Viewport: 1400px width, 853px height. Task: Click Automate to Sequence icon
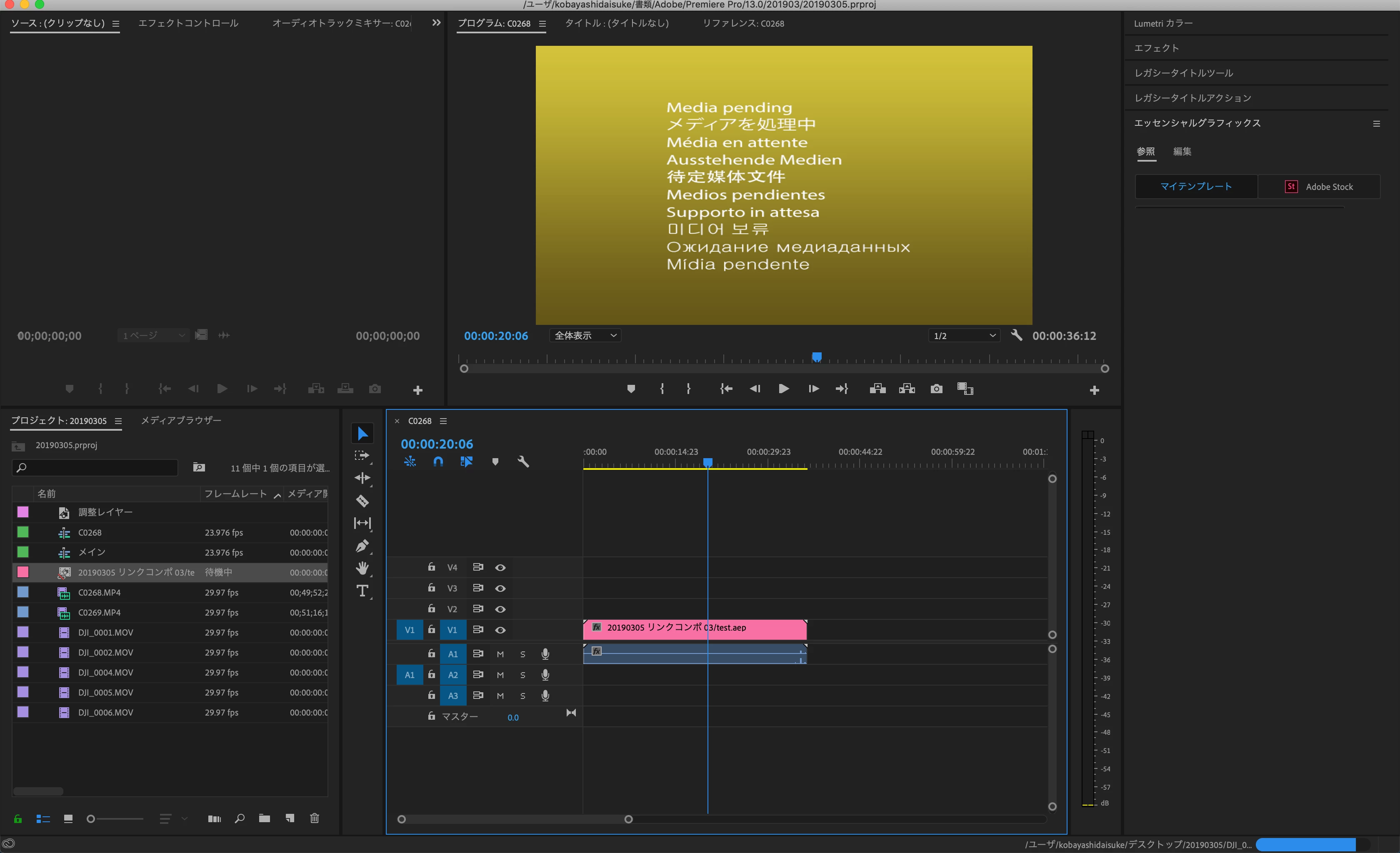[214, 818]
